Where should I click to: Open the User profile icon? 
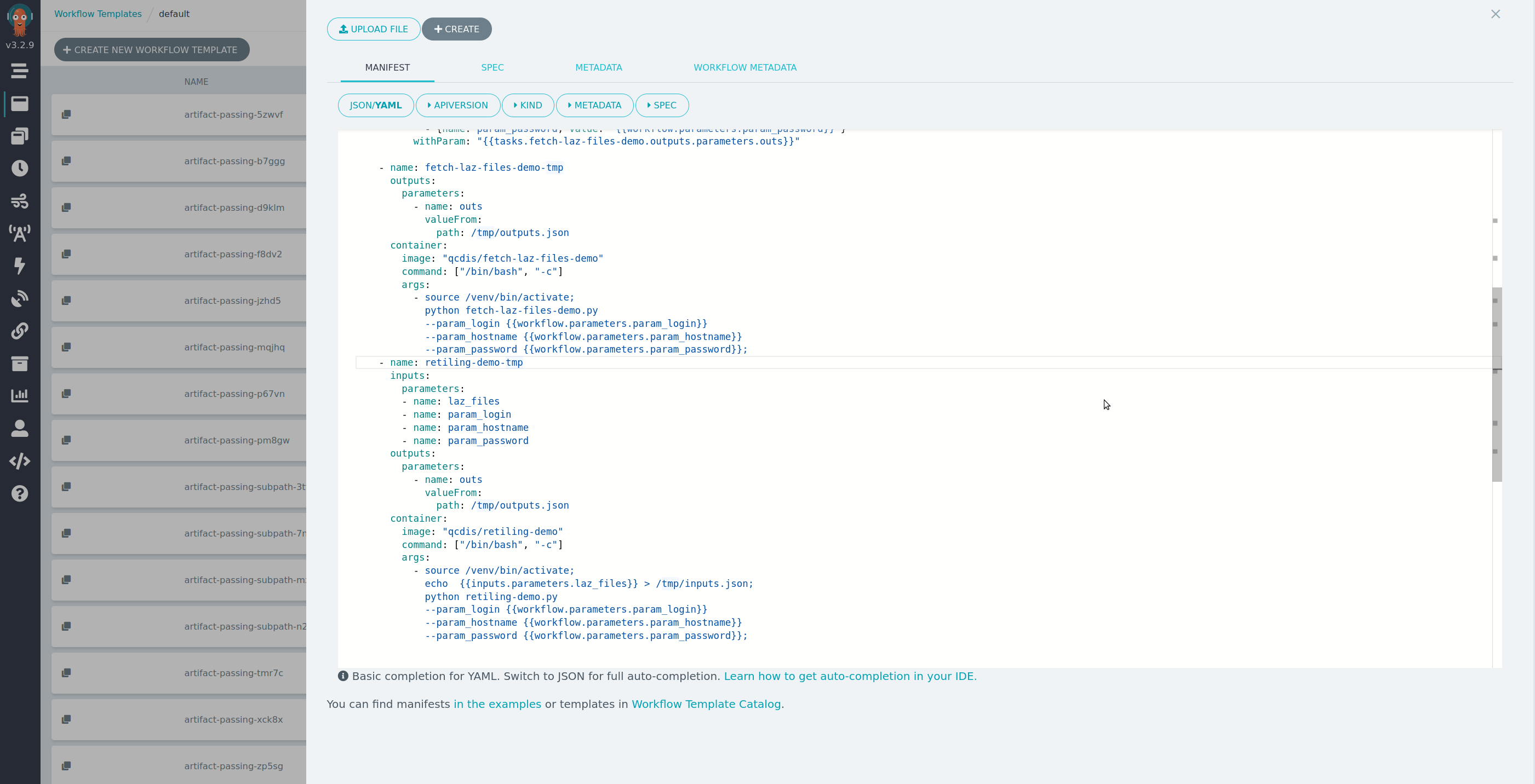click(x=20, y=428)
